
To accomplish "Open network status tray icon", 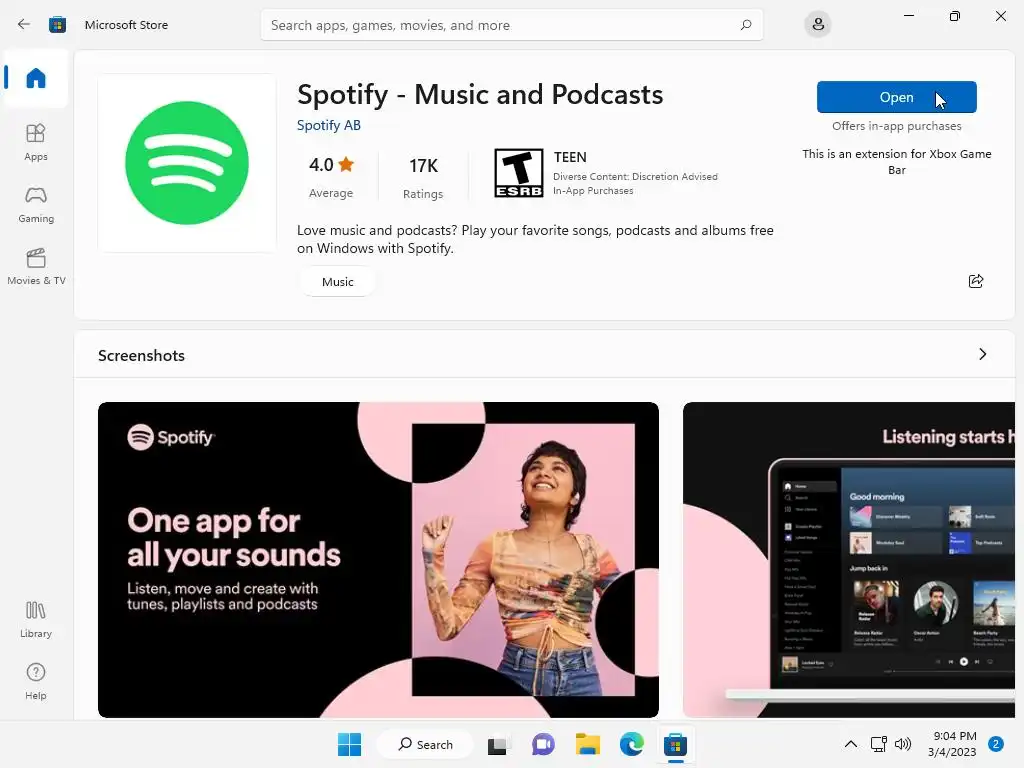I will 878,744.
